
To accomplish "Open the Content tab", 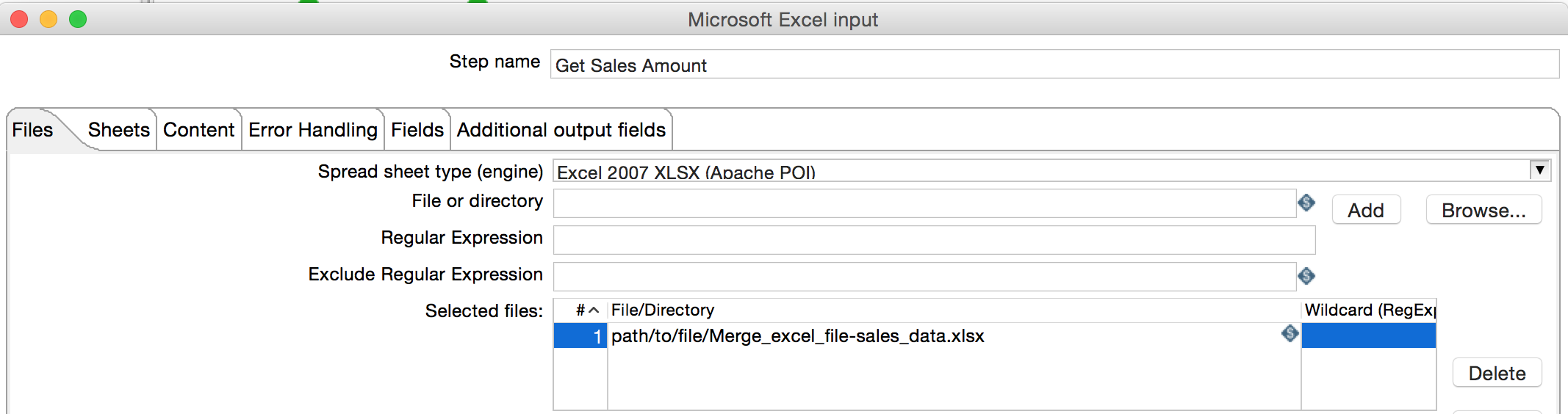I will [x=198, y=130].
